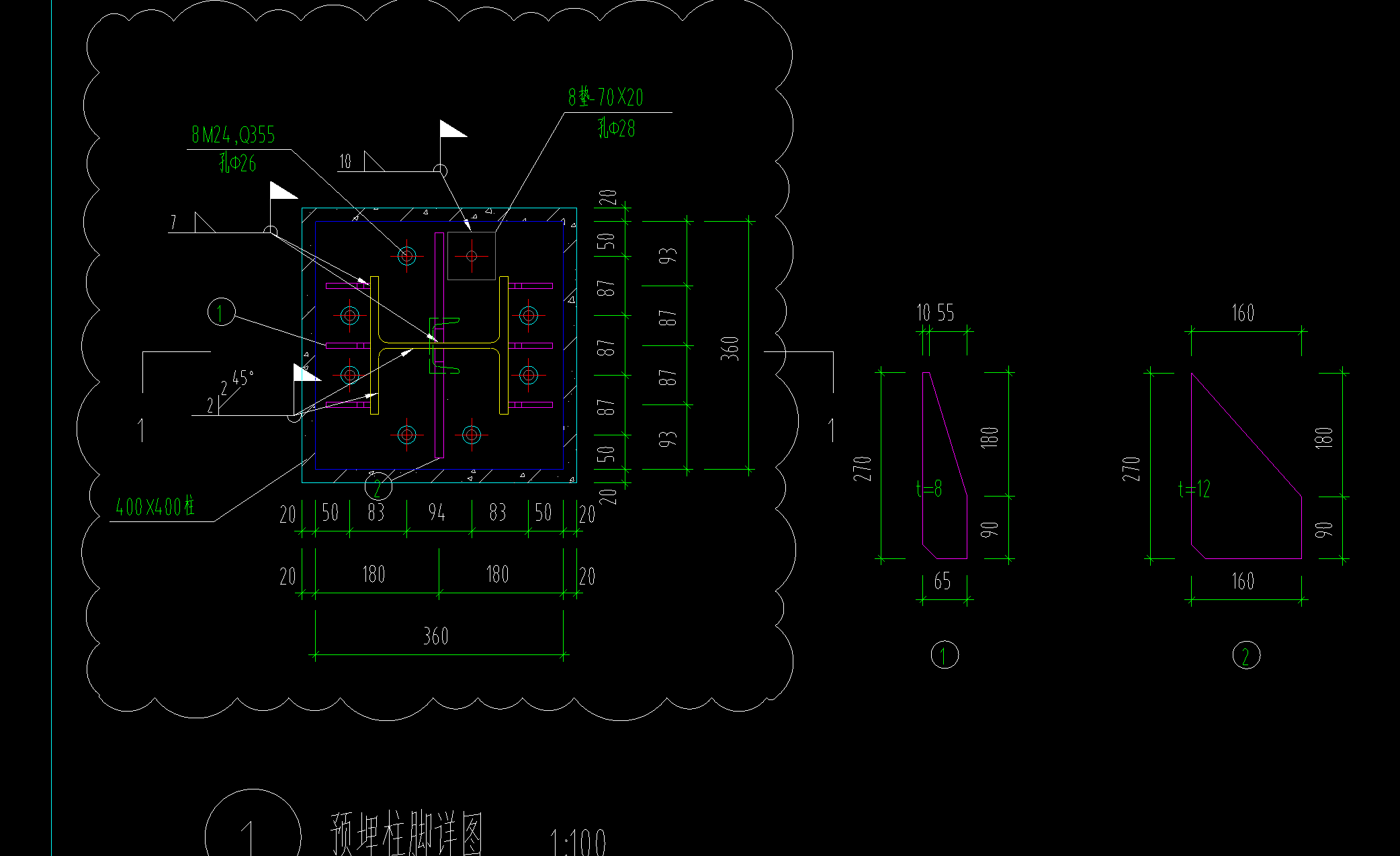Select the "t=8" thickness label
1400x856 pixels.
tap(930, 488)
